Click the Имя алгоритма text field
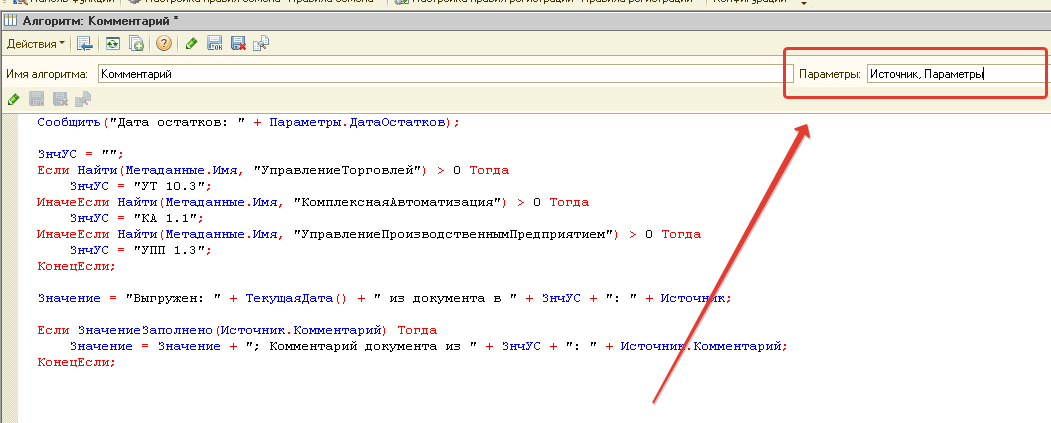Image resolution: width=1051 pixels, height=423 pixels. [438, 74]
